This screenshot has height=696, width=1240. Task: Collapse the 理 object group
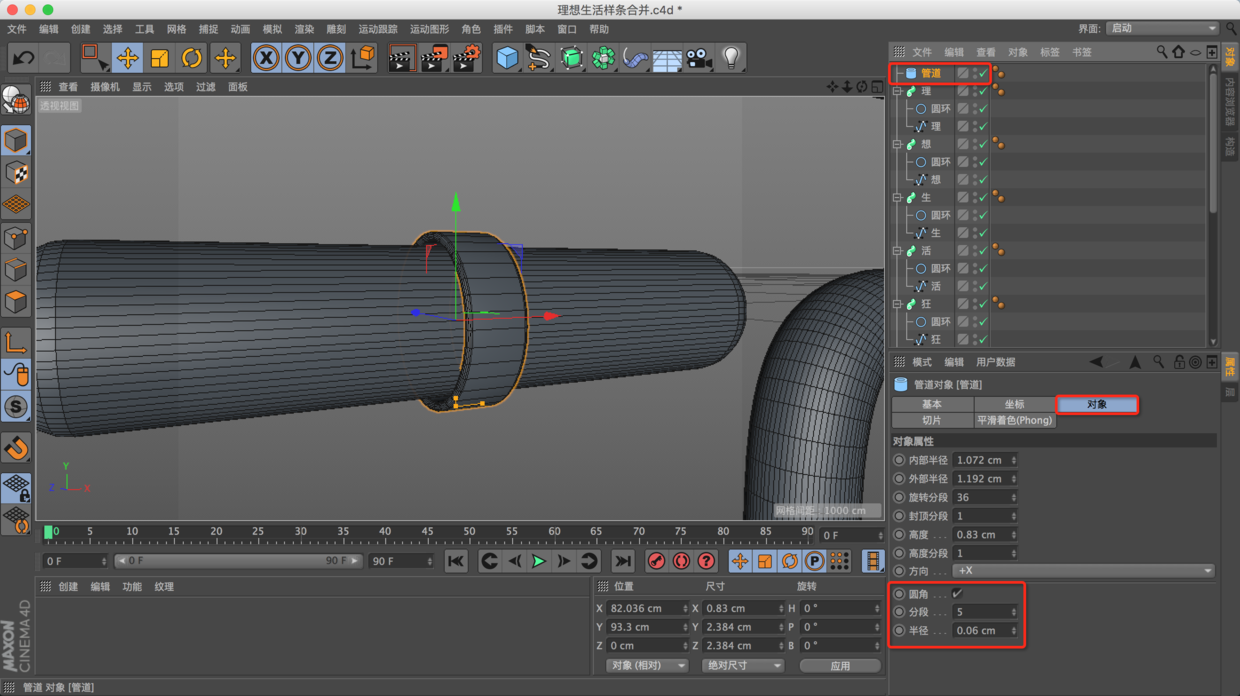(897, 91)
